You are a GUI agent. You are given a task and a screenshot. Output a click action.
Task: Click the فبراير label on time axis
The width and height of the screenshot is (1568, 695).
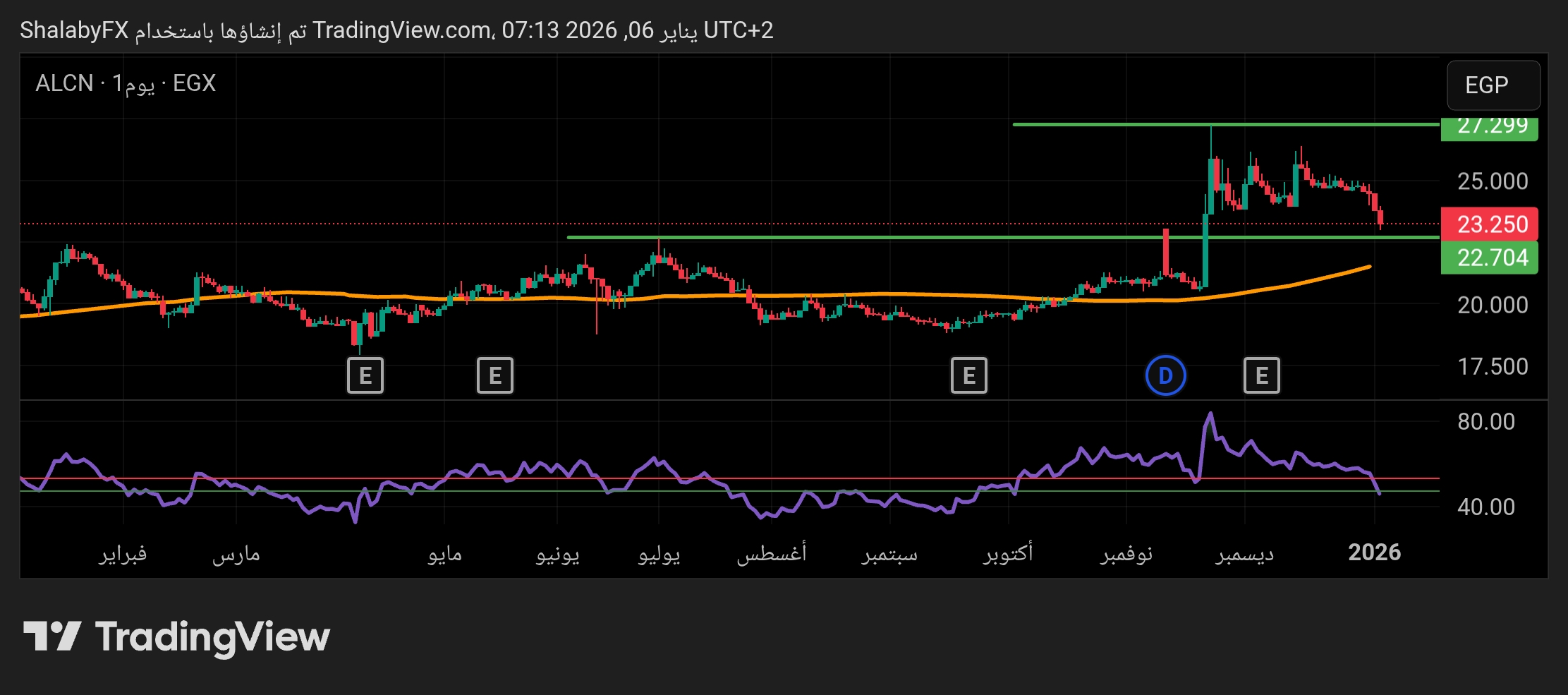[123, 554]
